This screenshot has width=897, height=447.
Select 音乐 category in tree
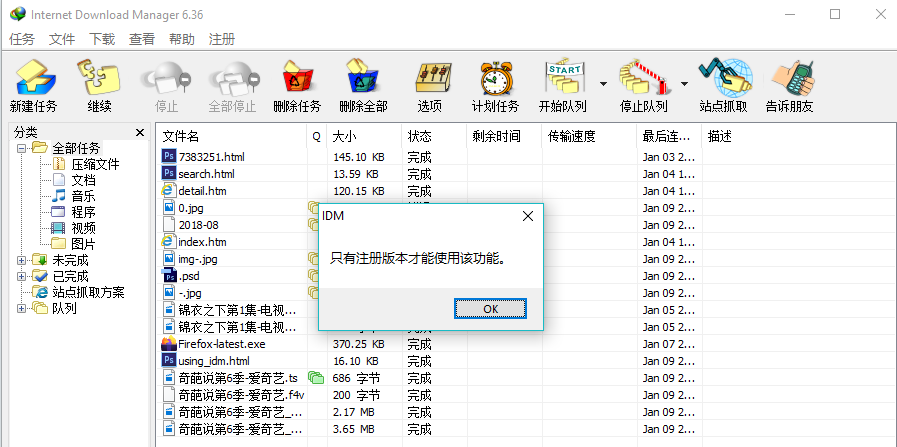coord(84,197)
